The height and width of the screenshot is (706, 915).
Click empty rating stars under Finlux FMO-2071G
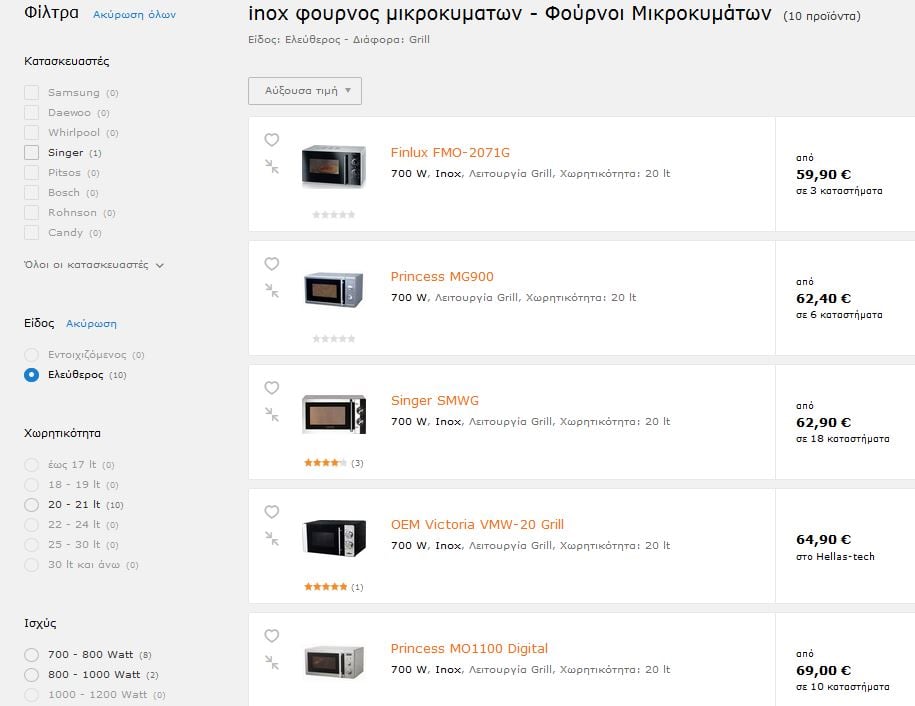point(333,215)
